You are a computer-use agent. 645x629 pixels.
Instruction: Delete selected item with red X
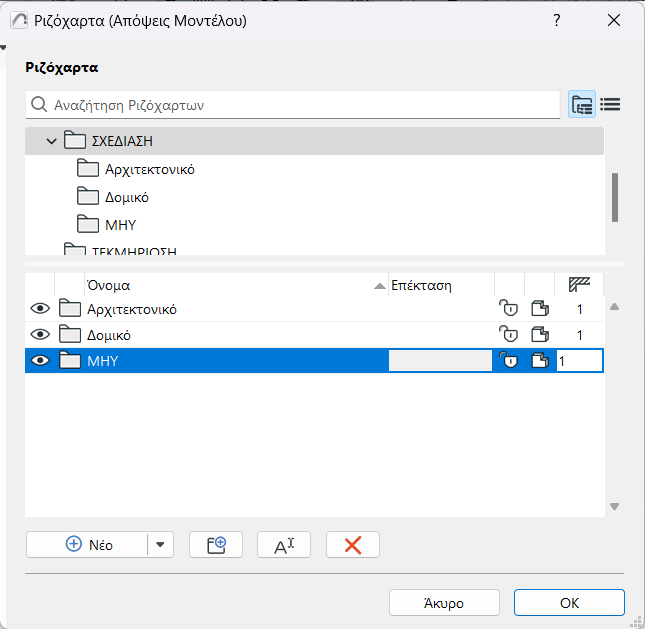[x=352, y=545]
